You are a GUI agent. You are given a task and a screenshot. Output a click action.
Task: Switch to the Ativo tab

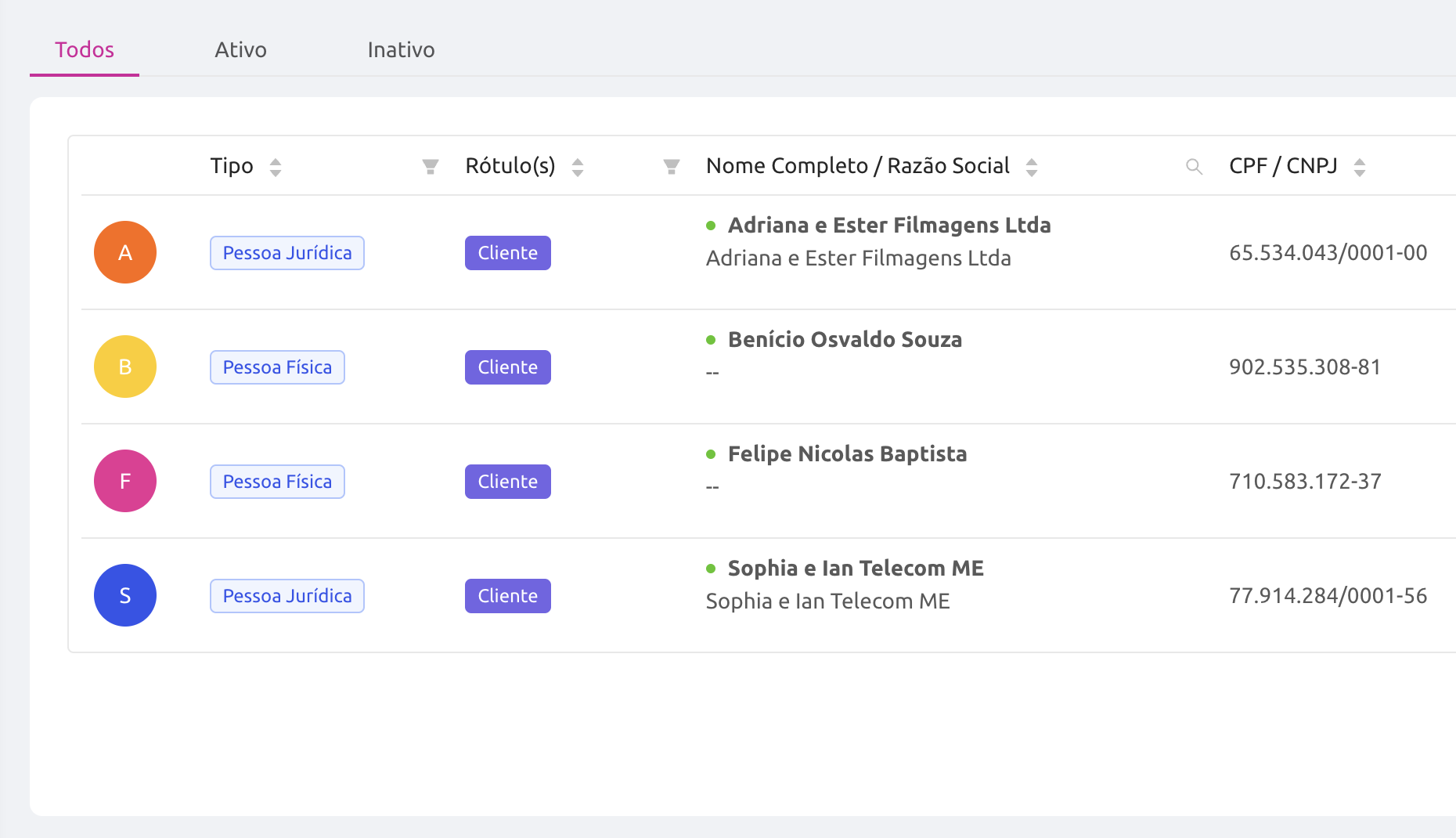(240, 50)
